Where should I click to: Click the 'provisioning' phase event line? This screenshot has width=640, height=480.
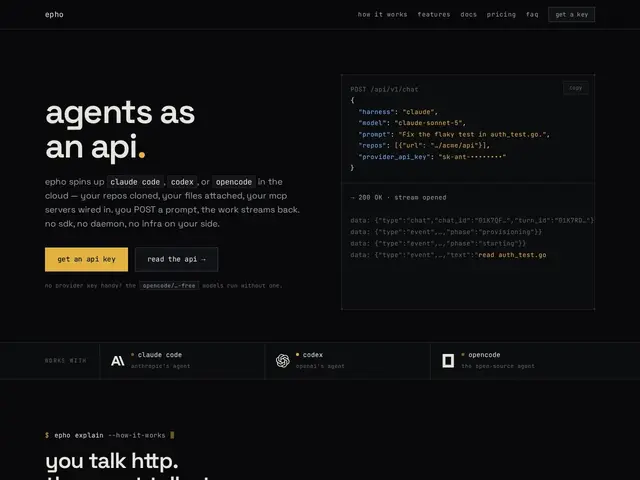[x=446, y=232]
